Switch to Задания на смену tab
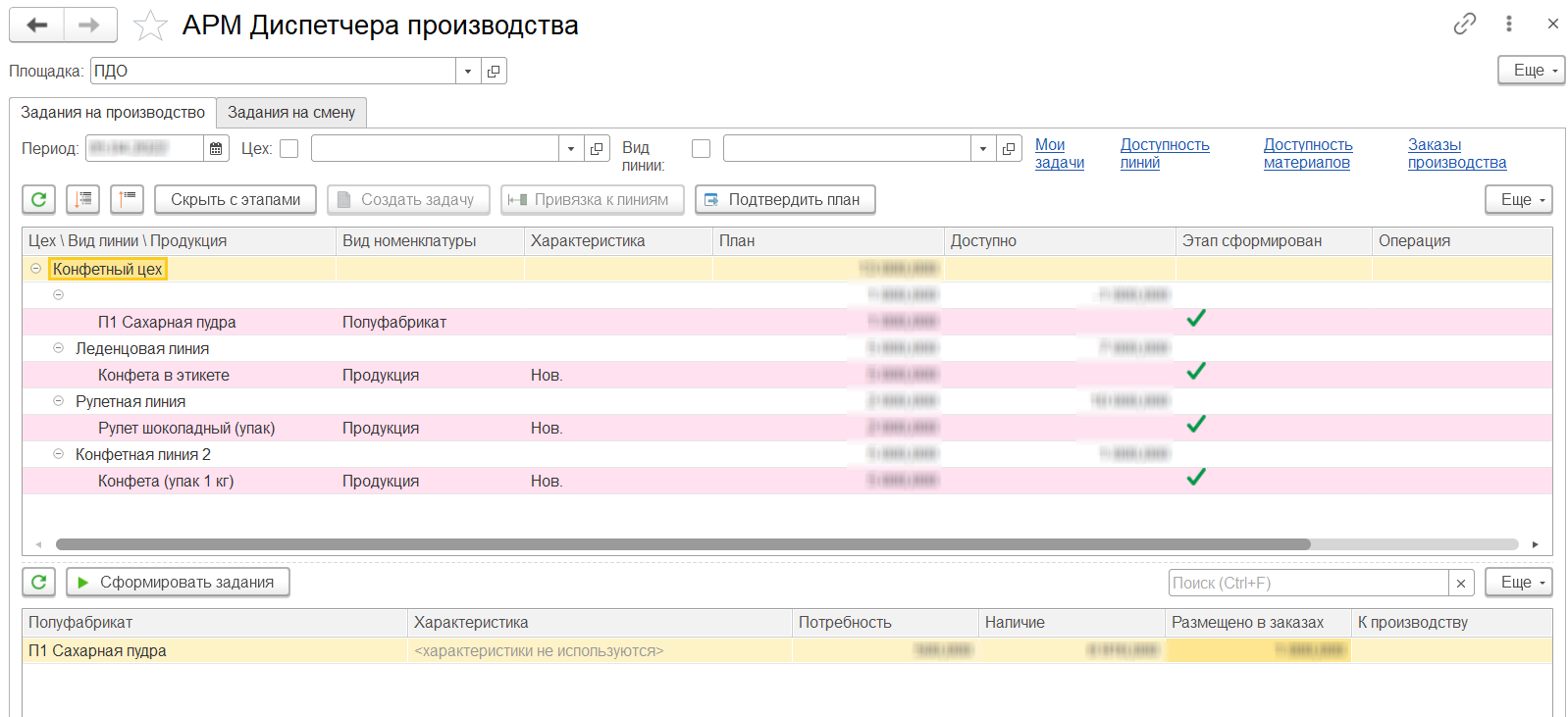1568x717 pixels. click(x=291, y=113)
